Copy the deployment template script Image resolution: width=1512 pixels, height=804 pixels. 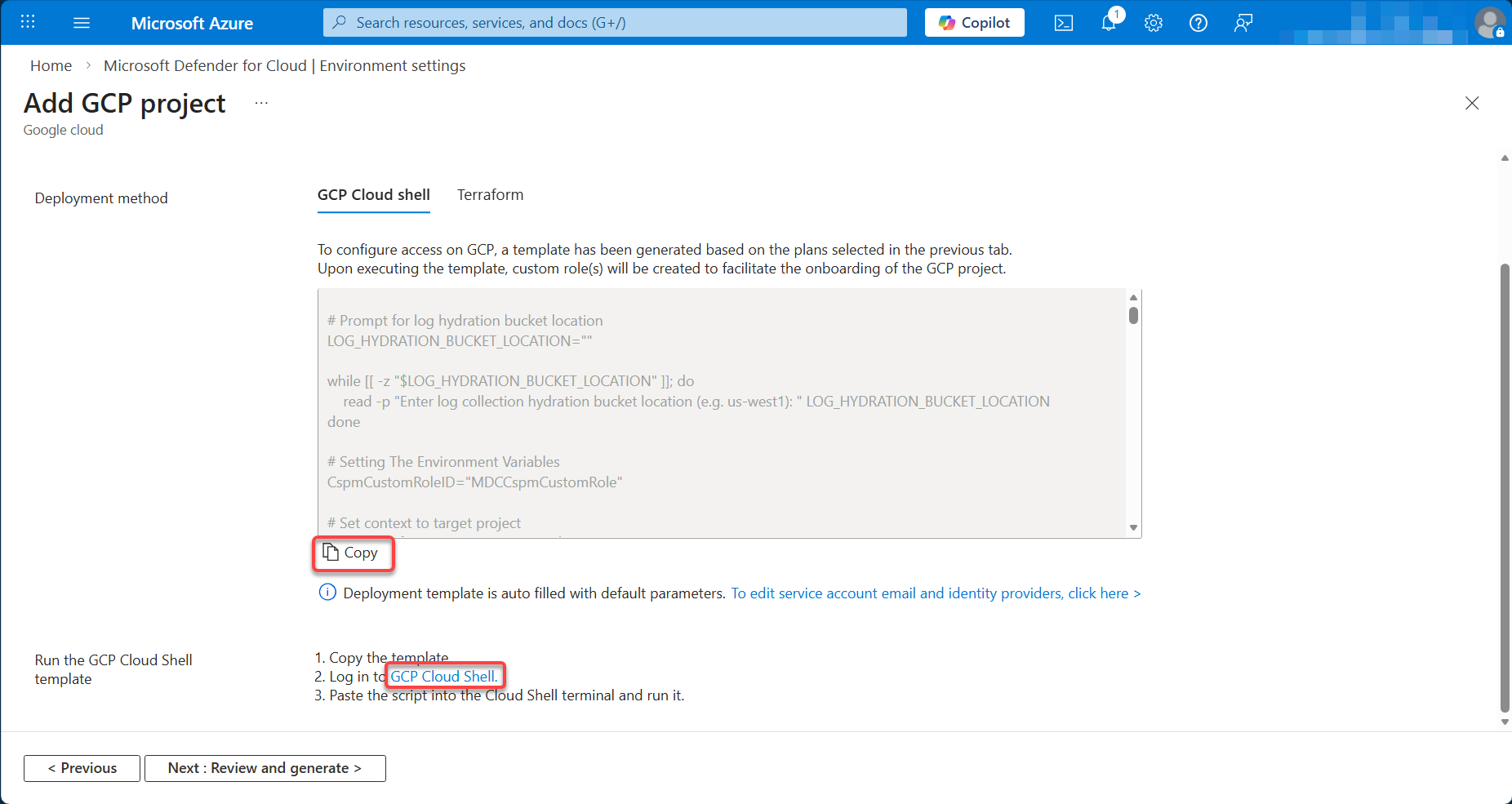coord(352,553)
